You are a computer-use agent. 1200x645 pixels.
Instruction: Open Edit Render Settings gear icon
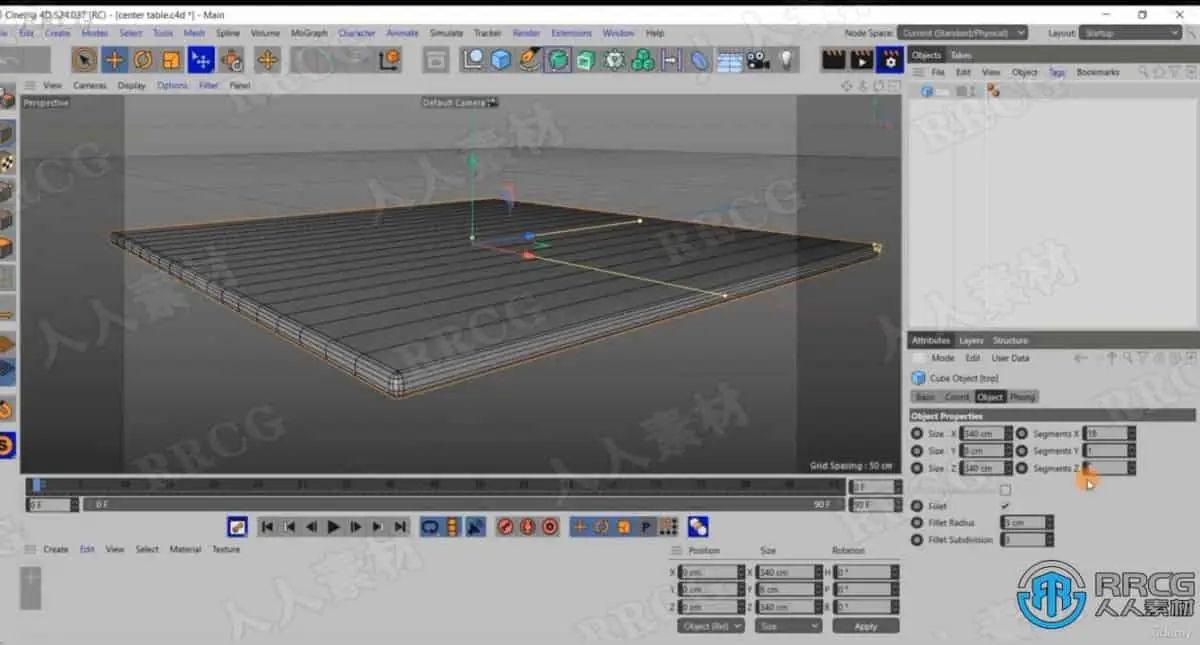tap(889, 60)
